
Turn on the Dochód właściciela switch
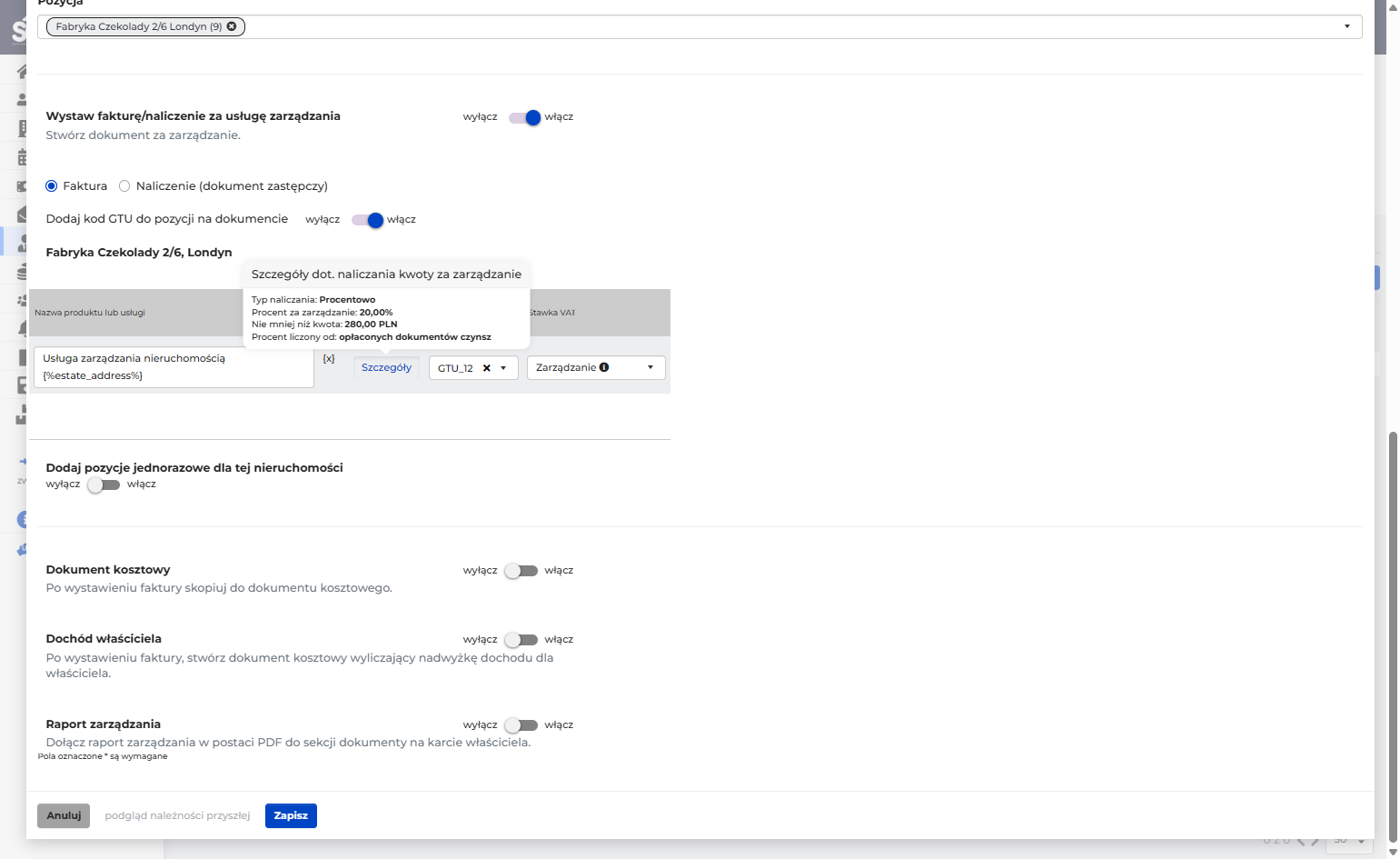click(521, 640)
